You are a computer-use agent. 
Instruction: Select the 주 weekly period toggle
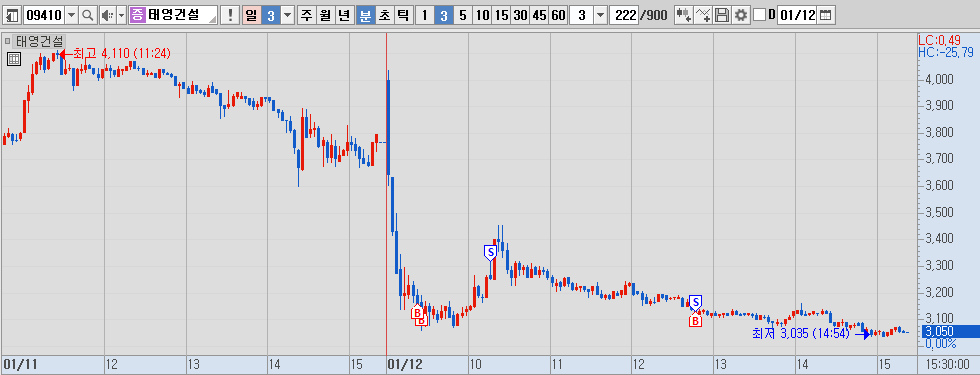(306, 16)
